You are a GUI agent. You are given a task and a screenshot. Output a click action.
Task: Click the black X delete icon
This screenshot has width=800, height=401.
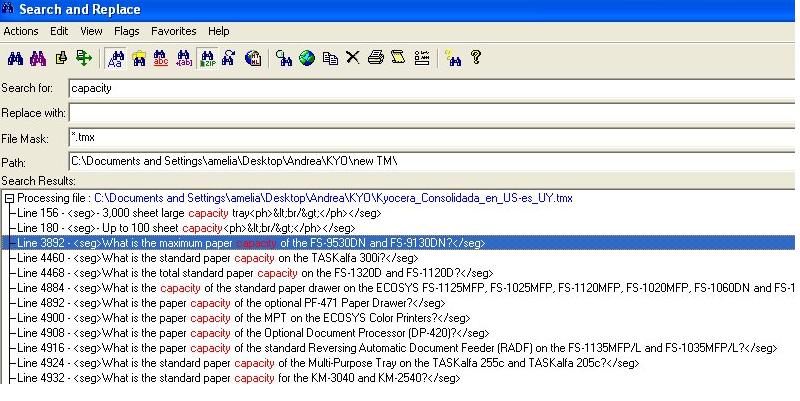point(353,57)
